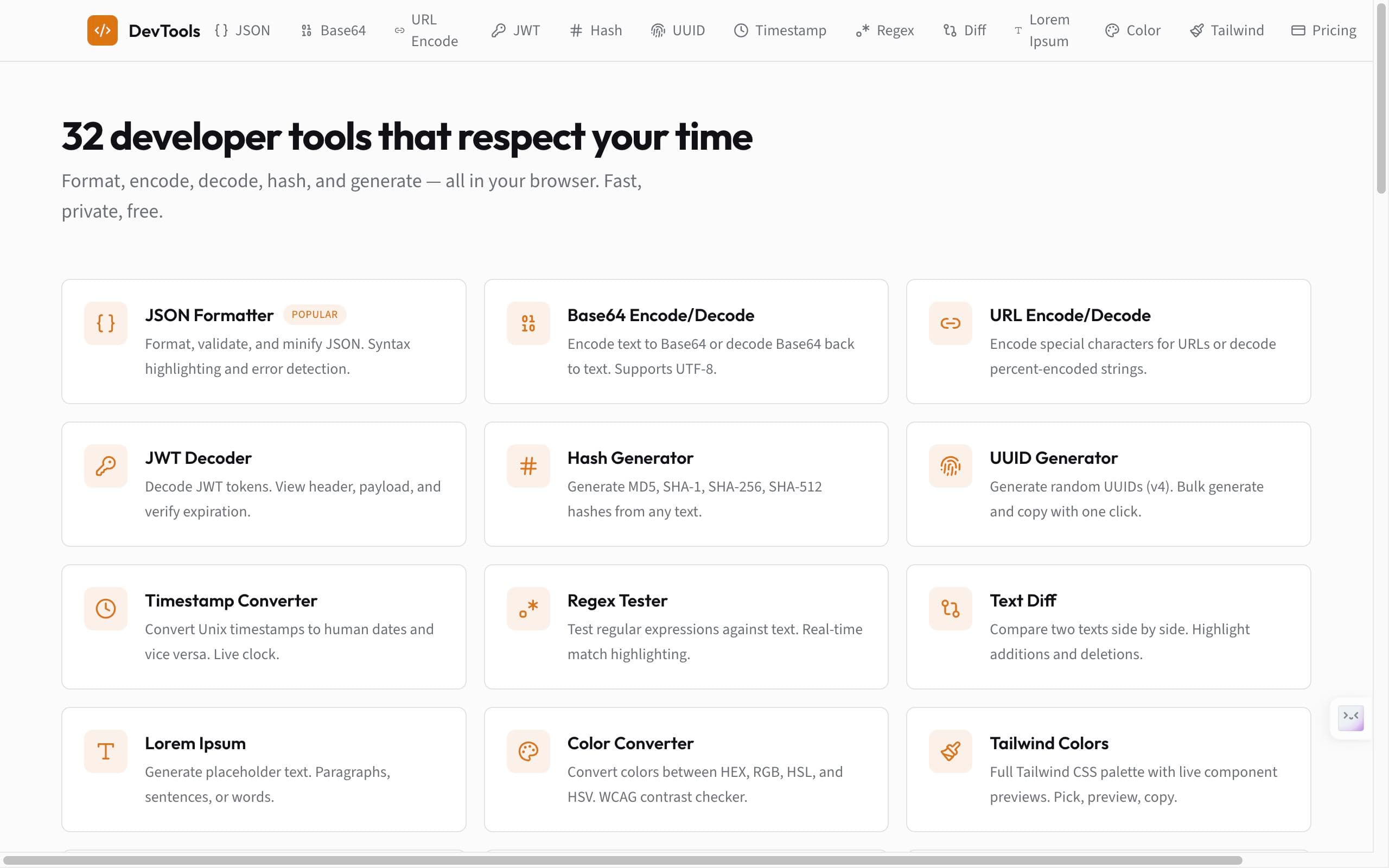This screenshot has width=1389, height=868.
Task: Open Color in the top navigation
Action: 1132,30
